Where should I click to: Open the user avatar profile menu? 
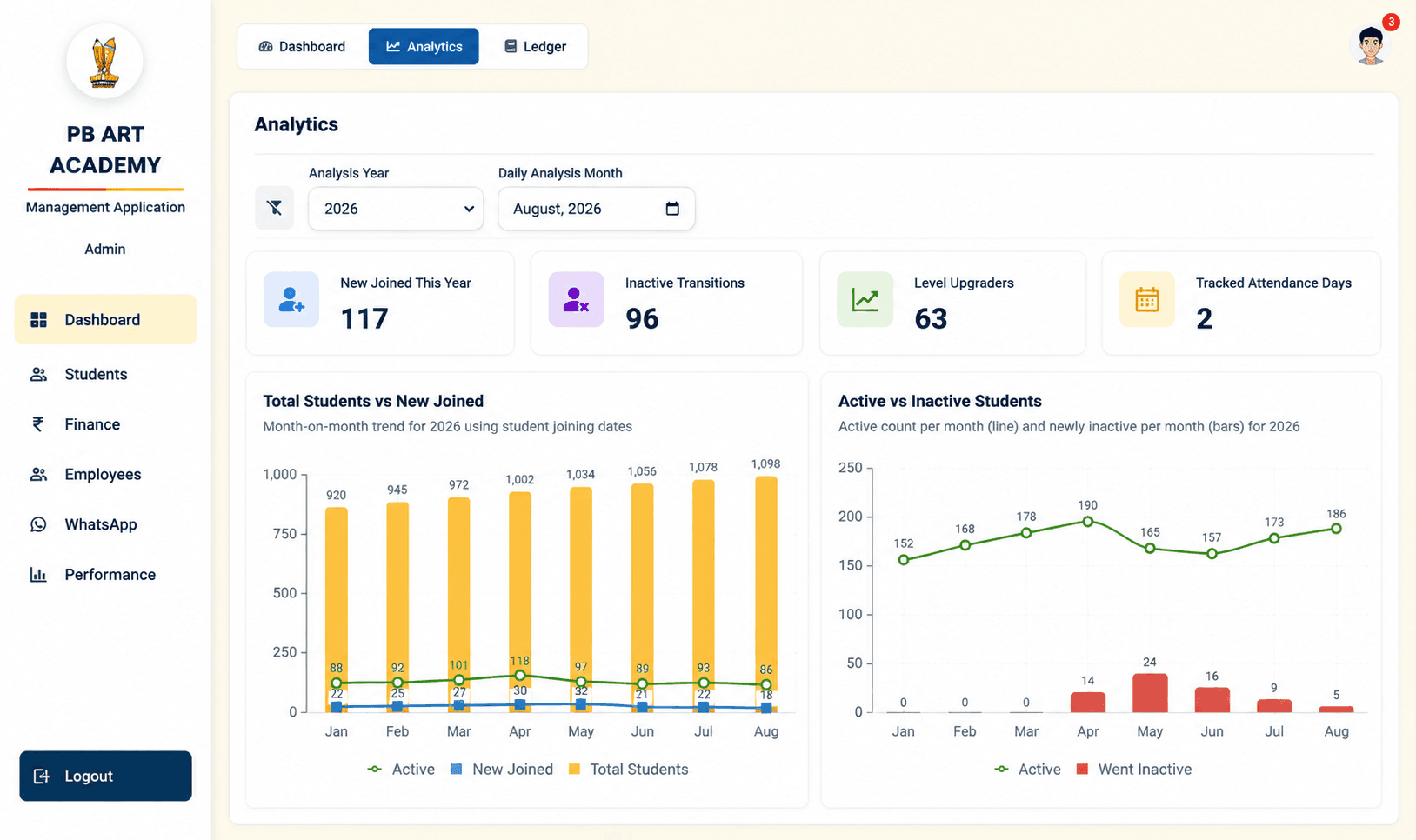(1371, 46)
